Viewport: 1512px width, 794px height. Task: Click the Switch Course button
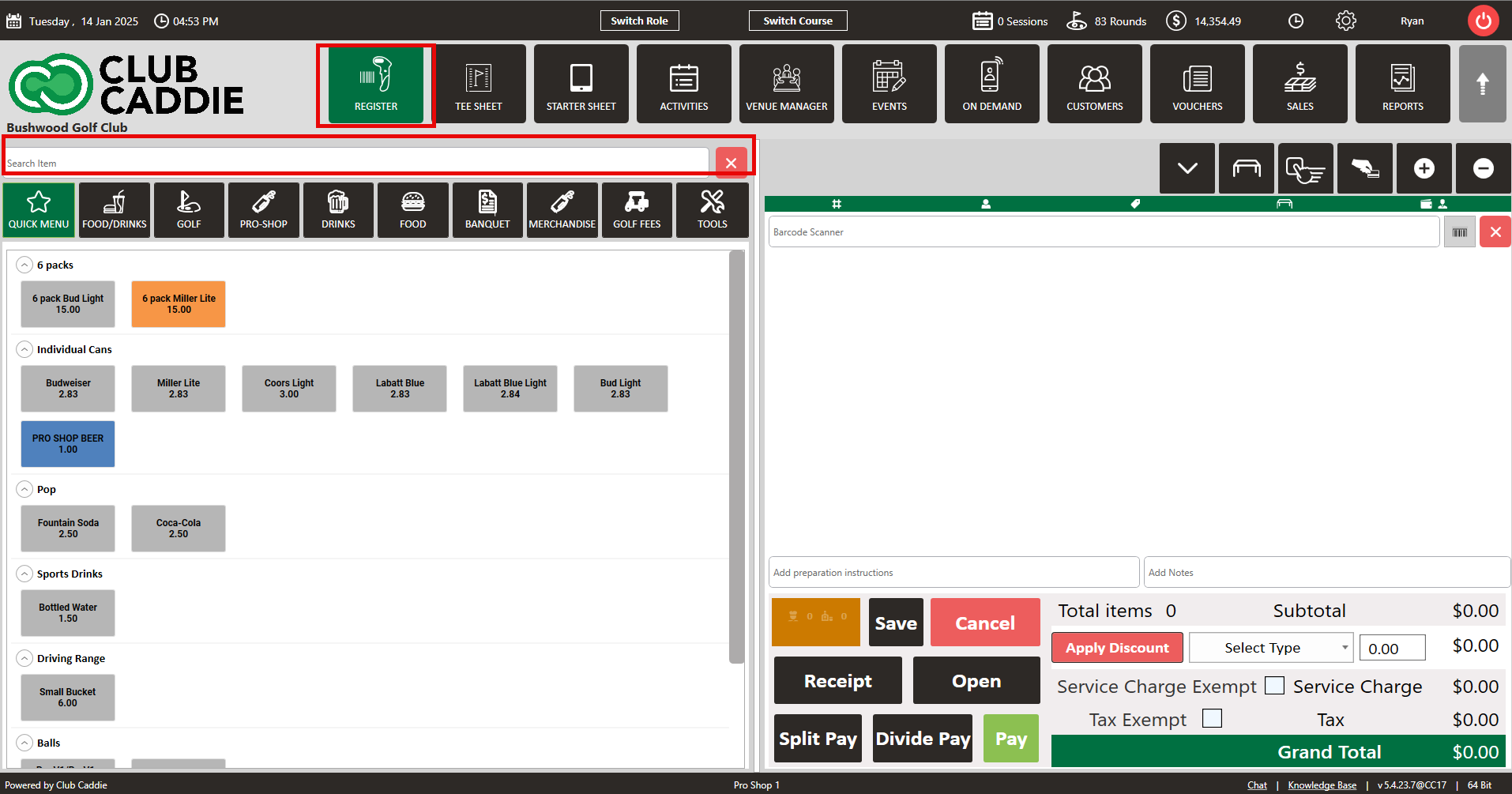coord(798,21)
